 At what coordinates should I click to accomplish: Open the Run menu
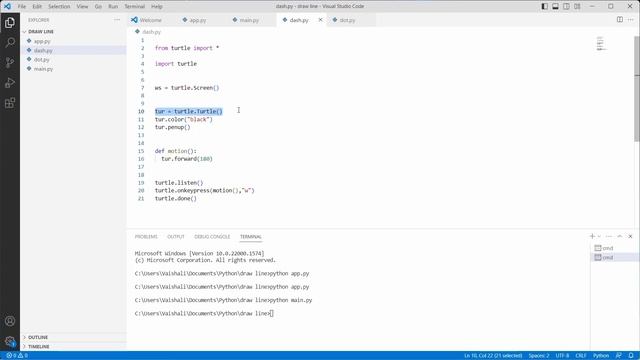coord(113,7)
